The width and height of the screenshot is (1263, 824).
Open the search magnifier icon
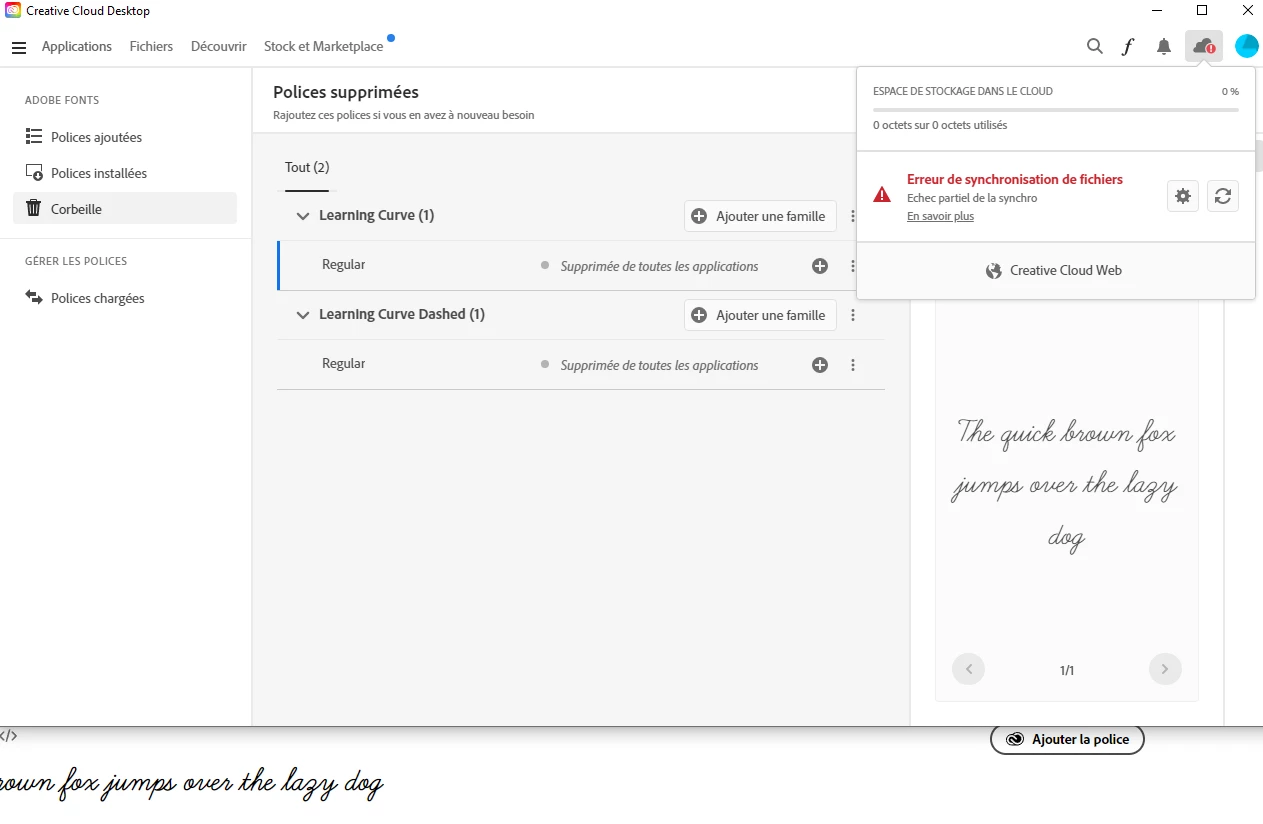pyautogui.click(x=1095, y=46)
